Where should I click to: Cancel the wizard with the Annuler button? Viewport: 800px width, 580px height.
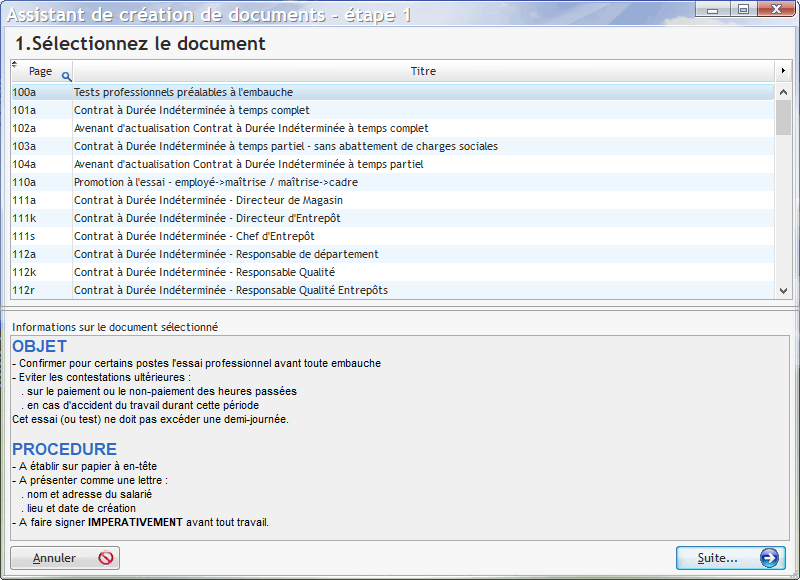click(x=65, y=558)
